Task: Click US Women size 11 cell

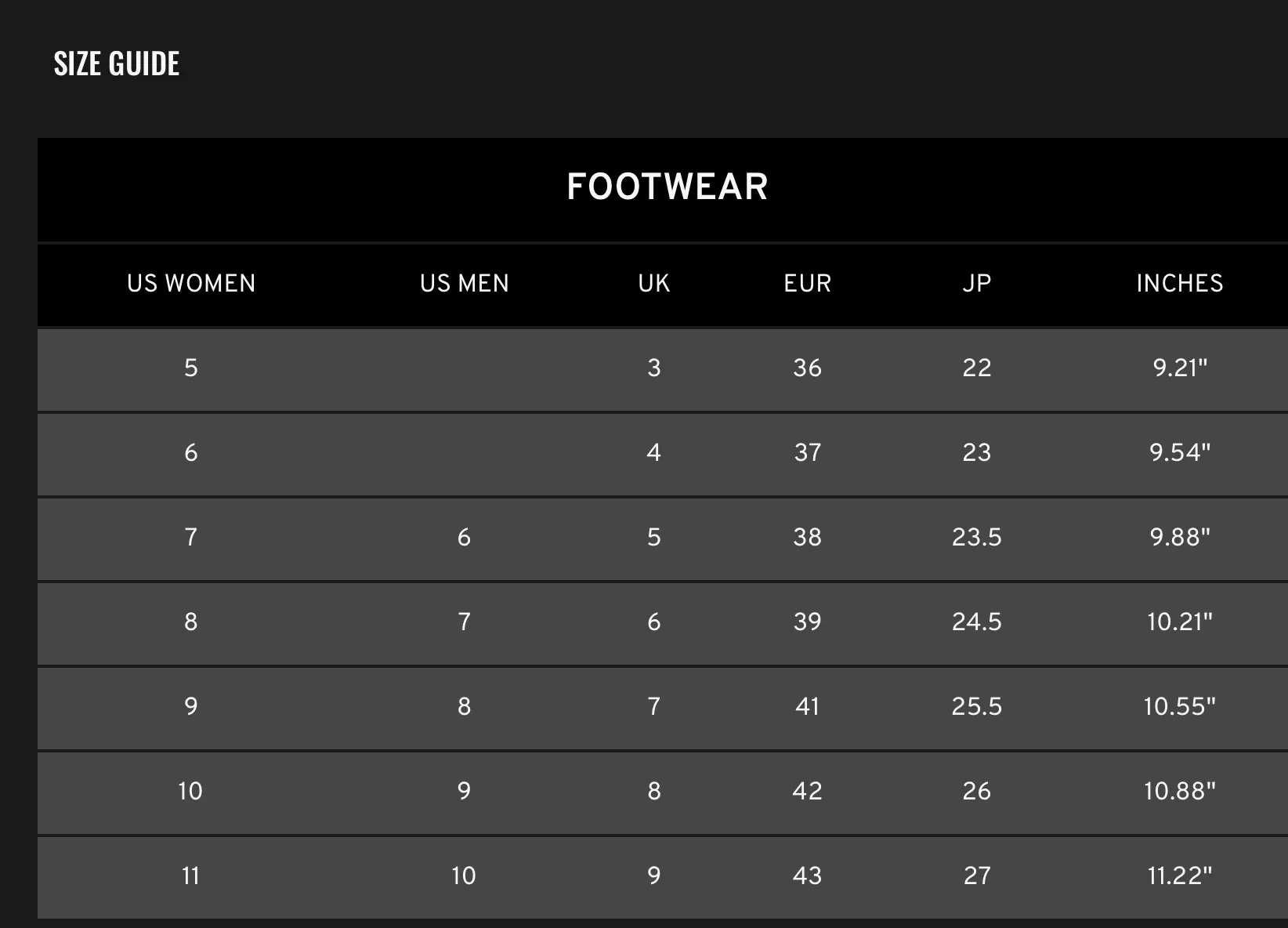Action: point(191,875)
